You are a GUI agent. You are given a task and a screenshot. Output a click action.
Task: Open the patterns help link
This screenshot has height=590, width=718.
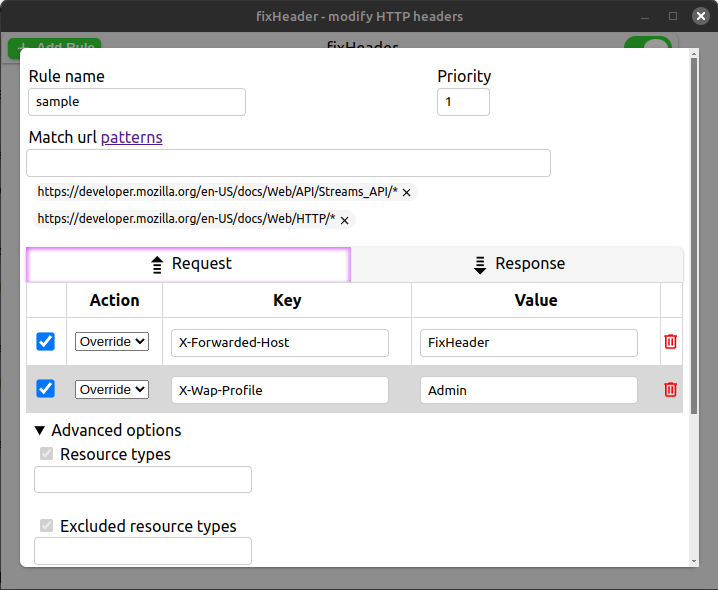coord(131,137)
